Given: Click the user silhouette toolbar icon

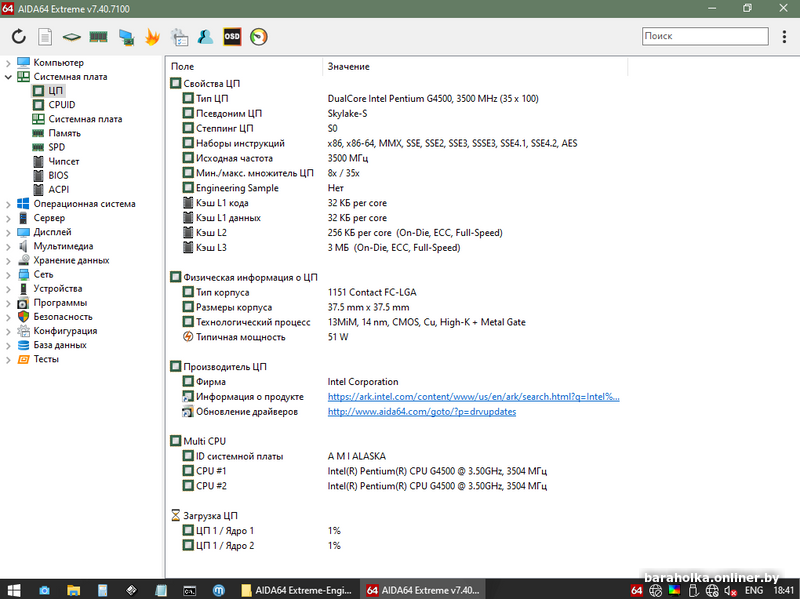Looking at the screenshot, I should coord(205,37).
